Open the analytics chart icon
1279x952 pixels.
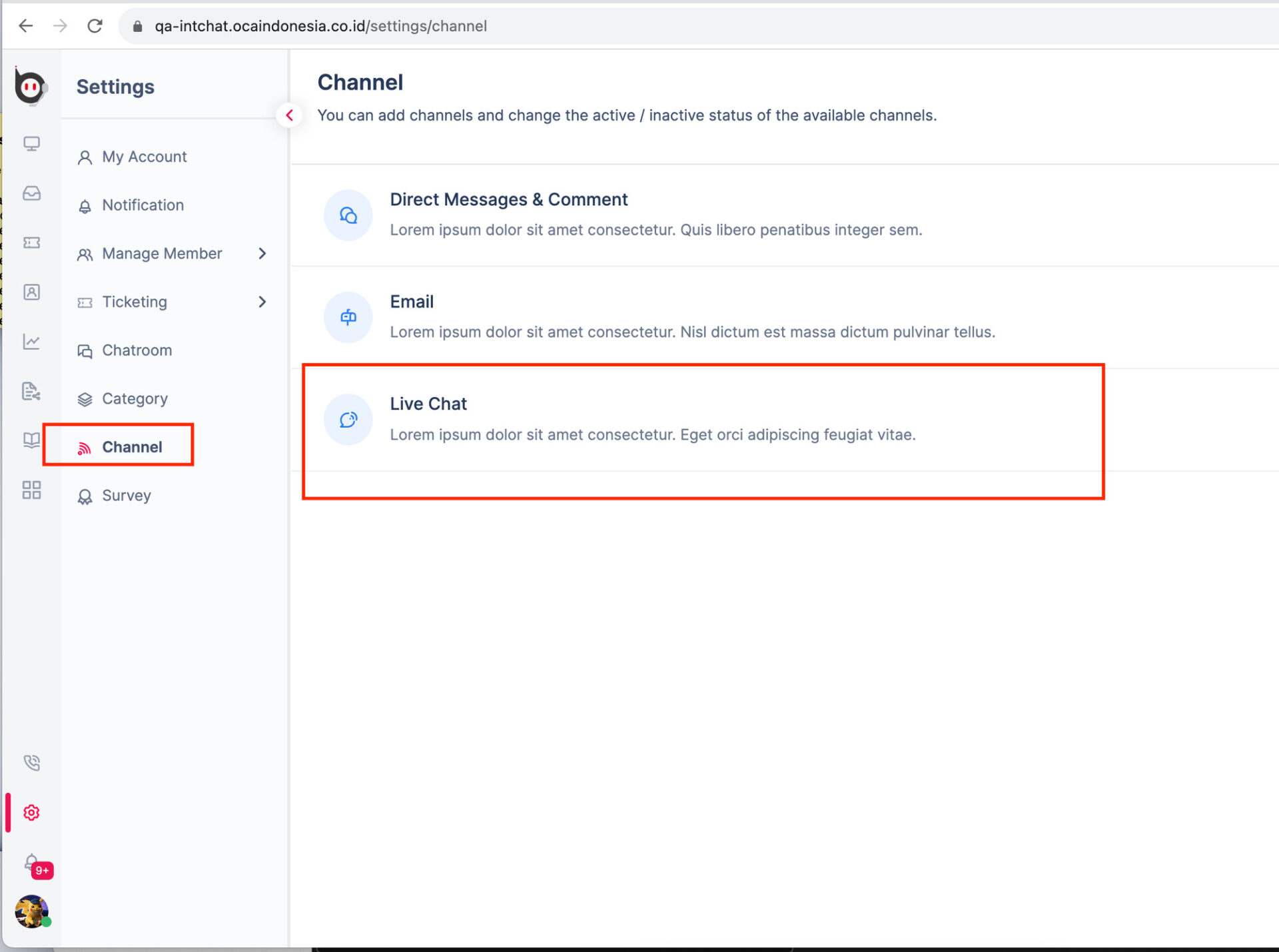point(31,342)
